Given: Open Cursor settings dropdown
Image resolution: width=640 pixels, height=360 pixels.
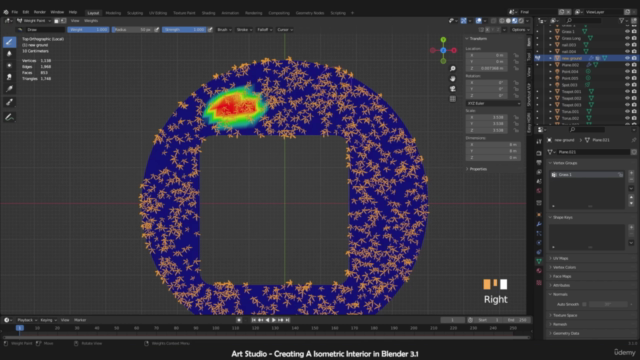Looking at the screenshot, I should click(284, 30).
